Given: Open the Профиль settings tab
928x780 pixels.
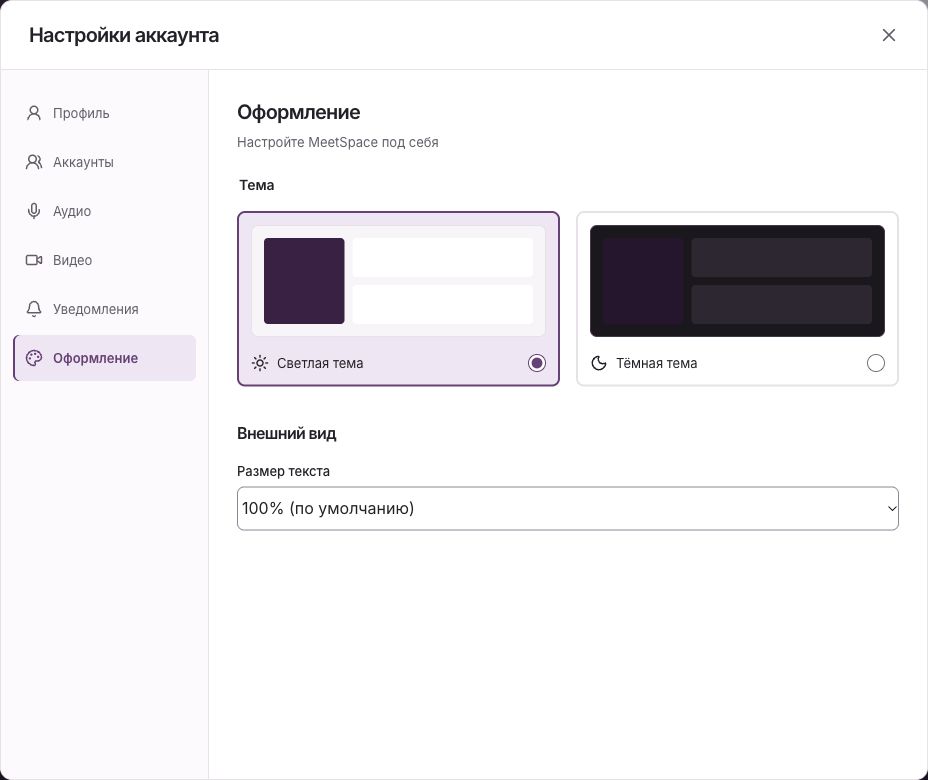Looking at the screenshot, I should coord(105,113).
